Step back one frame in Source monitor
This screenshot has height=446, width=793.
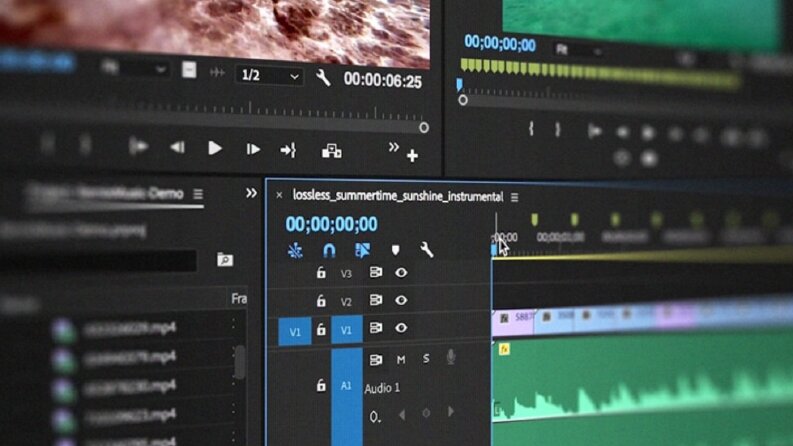pos(177,148)
